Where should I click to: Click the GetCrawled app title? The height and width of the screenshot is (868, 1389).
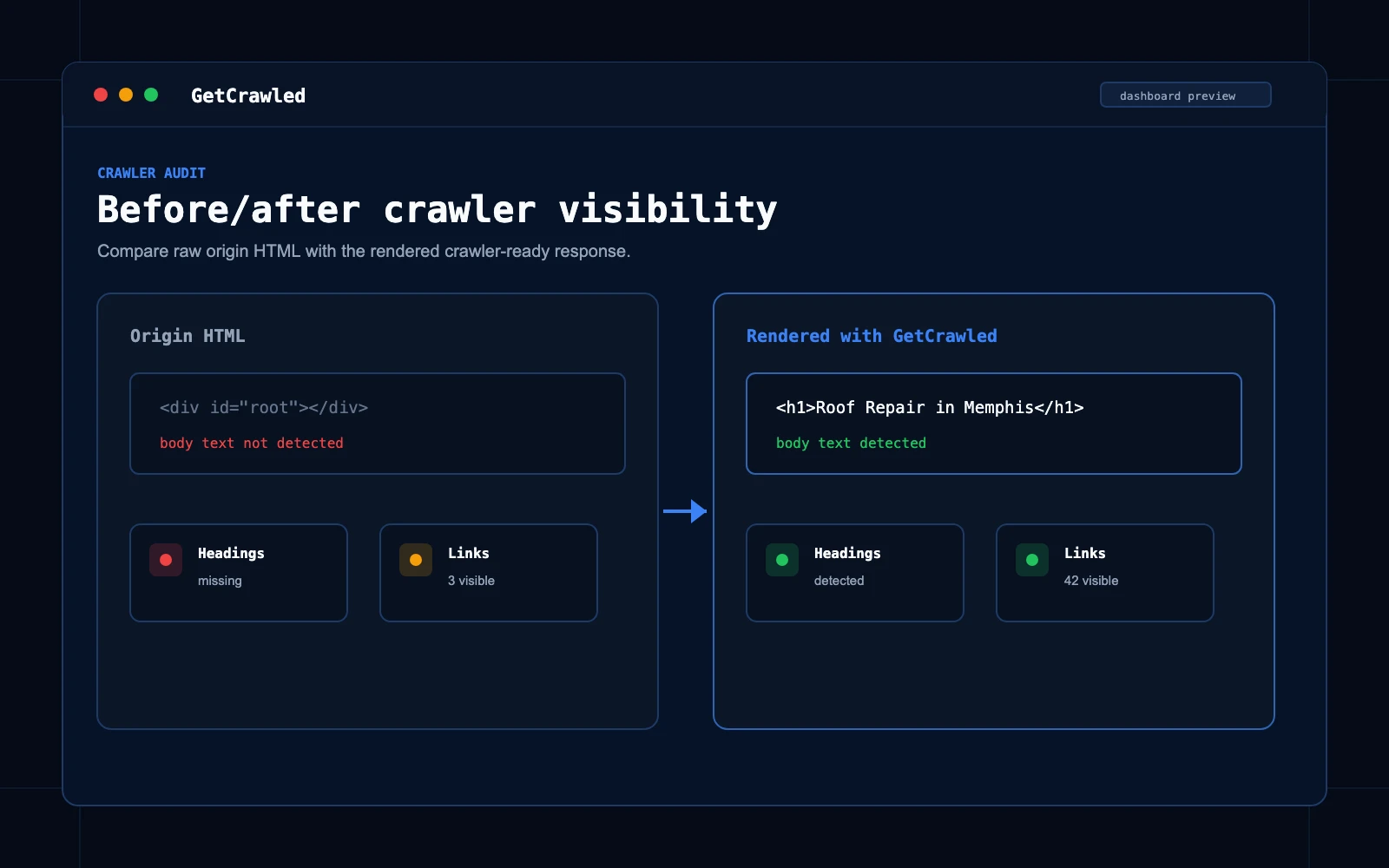248,95
